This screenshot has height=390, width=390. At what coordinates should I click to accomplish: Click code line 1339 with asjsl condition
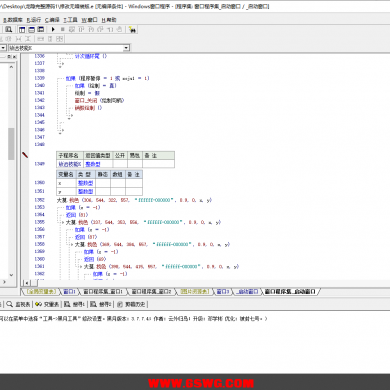coord(107,78)
